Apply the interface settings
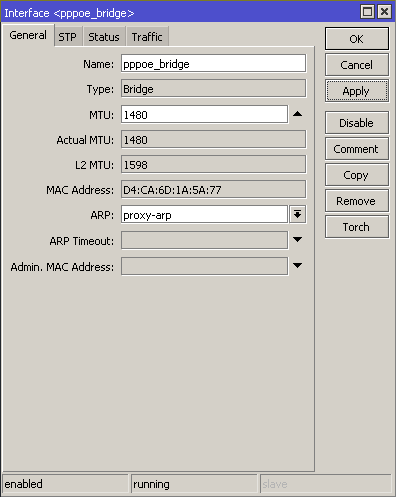Screen dimensions: 396x497 (x=357, y=91)
